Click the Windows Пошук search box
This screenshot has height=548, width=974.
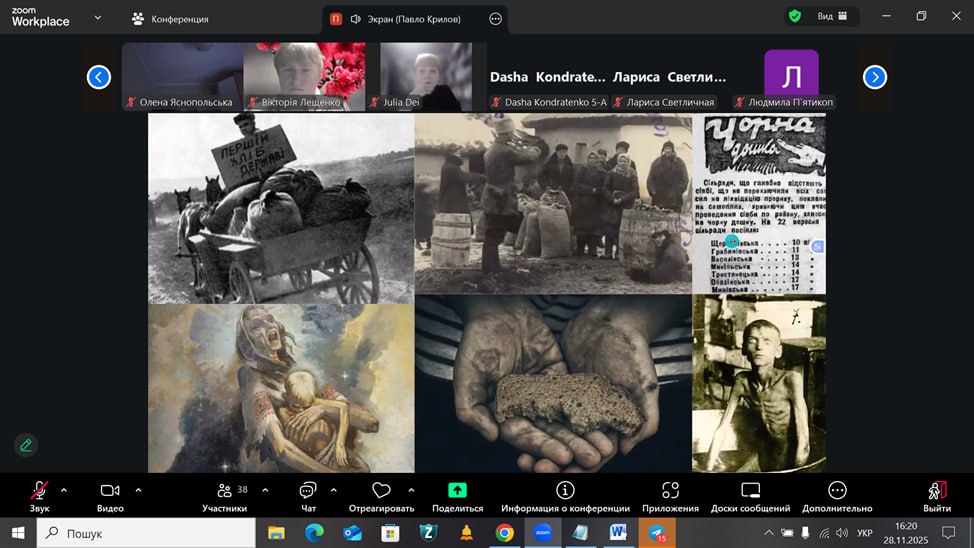tap(145, 533)
